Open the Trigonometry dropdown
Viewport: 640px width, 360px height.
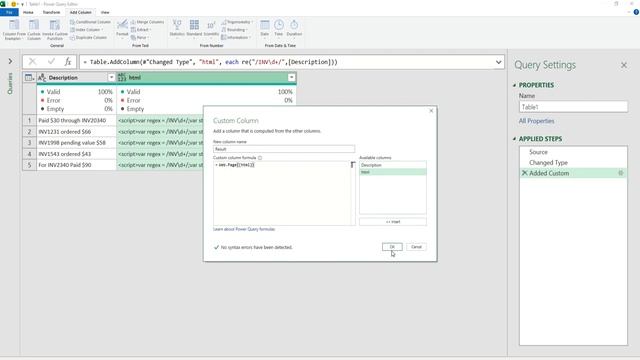pyautogui.click(x=237, y=22)
